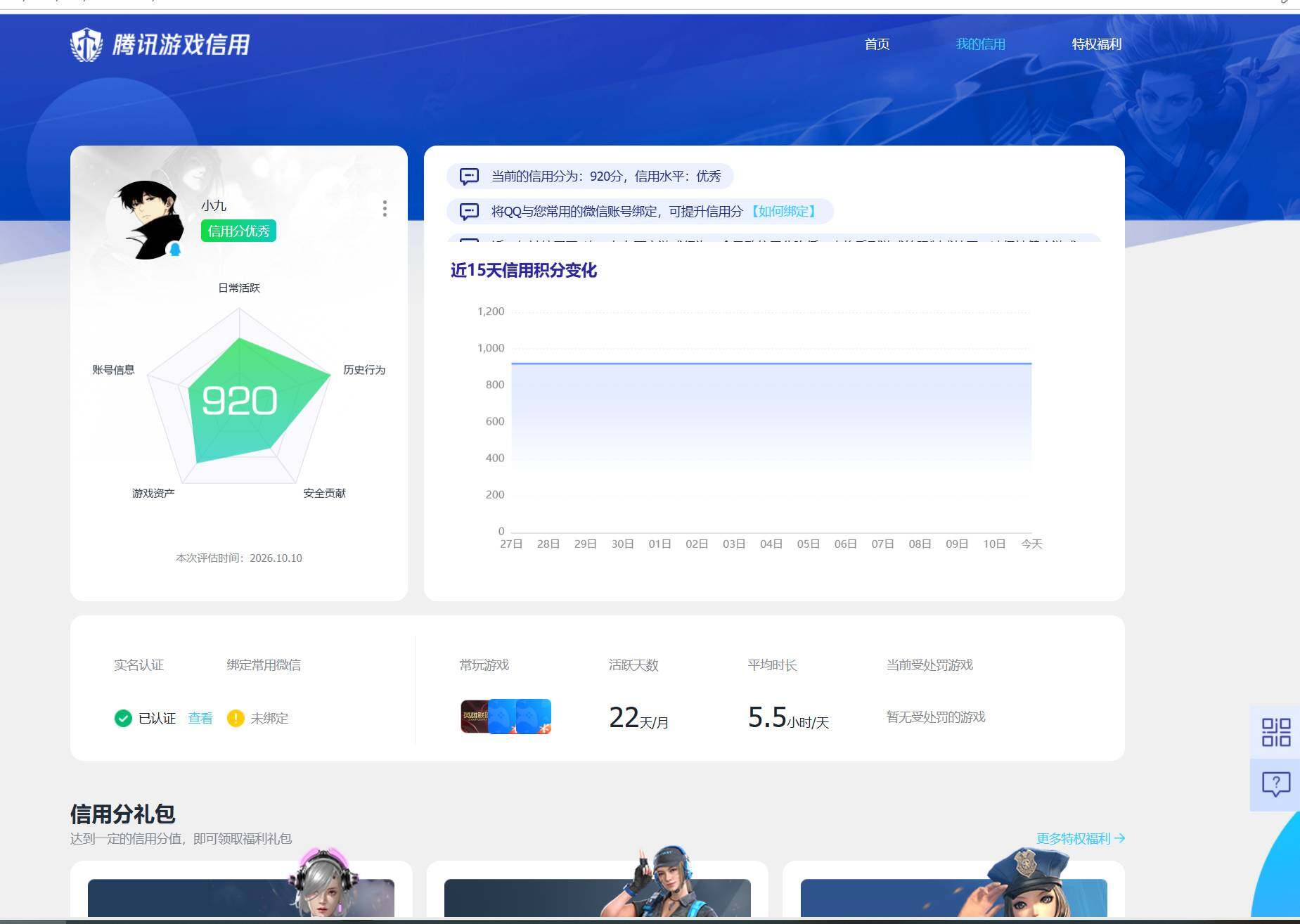Click the League of Legends game icon
The image size is (1300, 924).
pos(475,716)
